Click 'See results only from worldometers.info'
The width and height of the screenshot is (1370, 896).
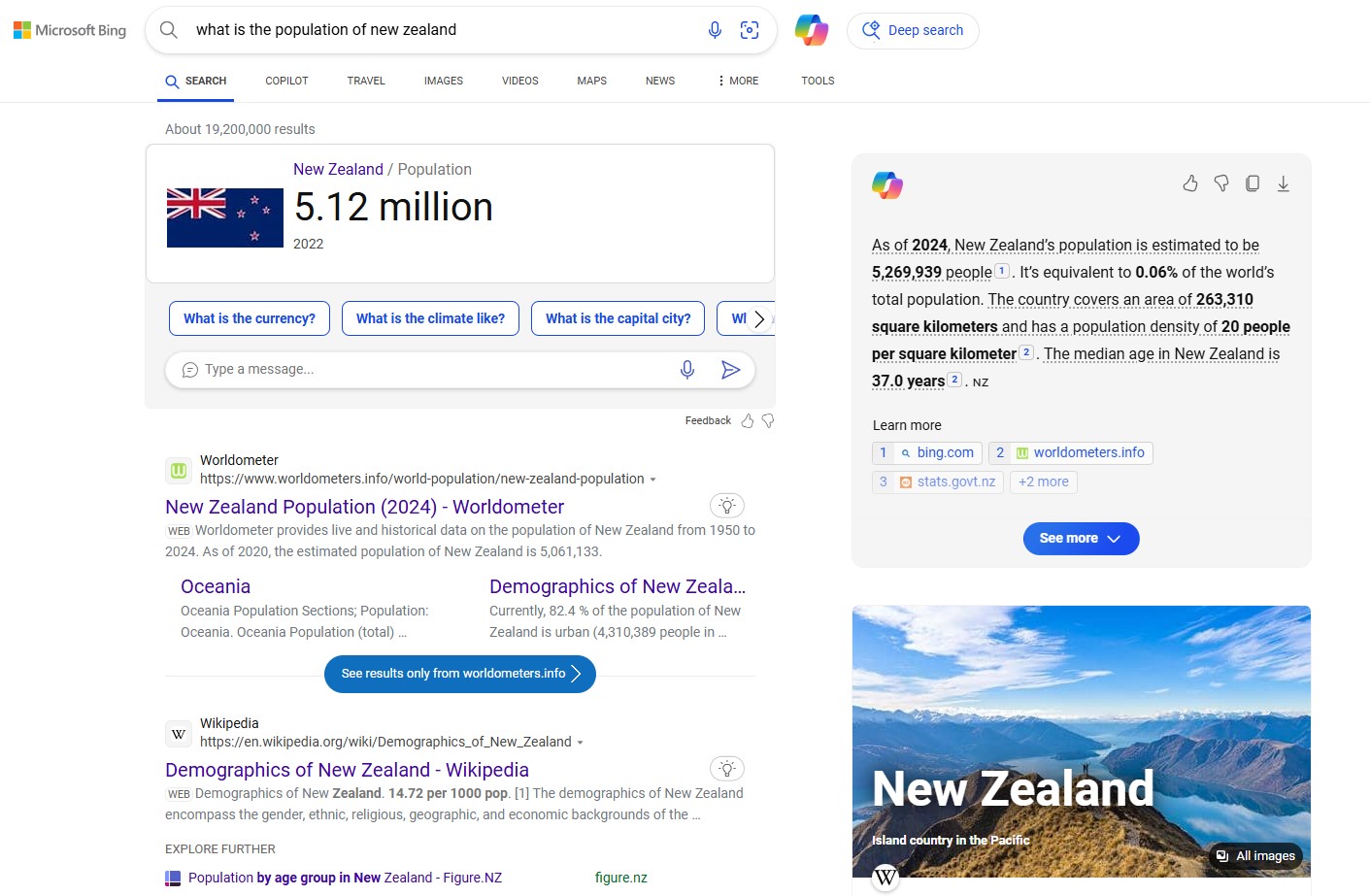tap(460, 674)
